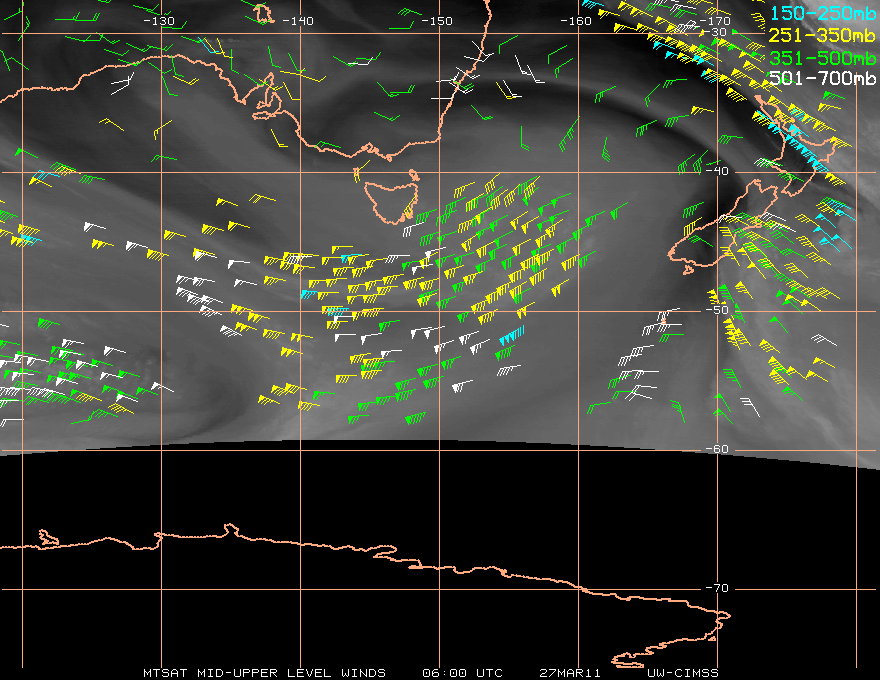Click the UW-CIMSS credit text
880x680 pixels.
682,672
